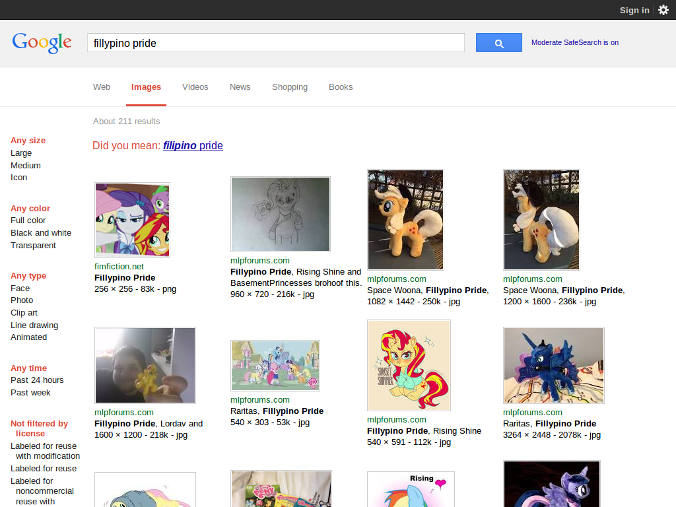Open the fimfiction.net cartoon ponies thumbnail

[132, 220]
